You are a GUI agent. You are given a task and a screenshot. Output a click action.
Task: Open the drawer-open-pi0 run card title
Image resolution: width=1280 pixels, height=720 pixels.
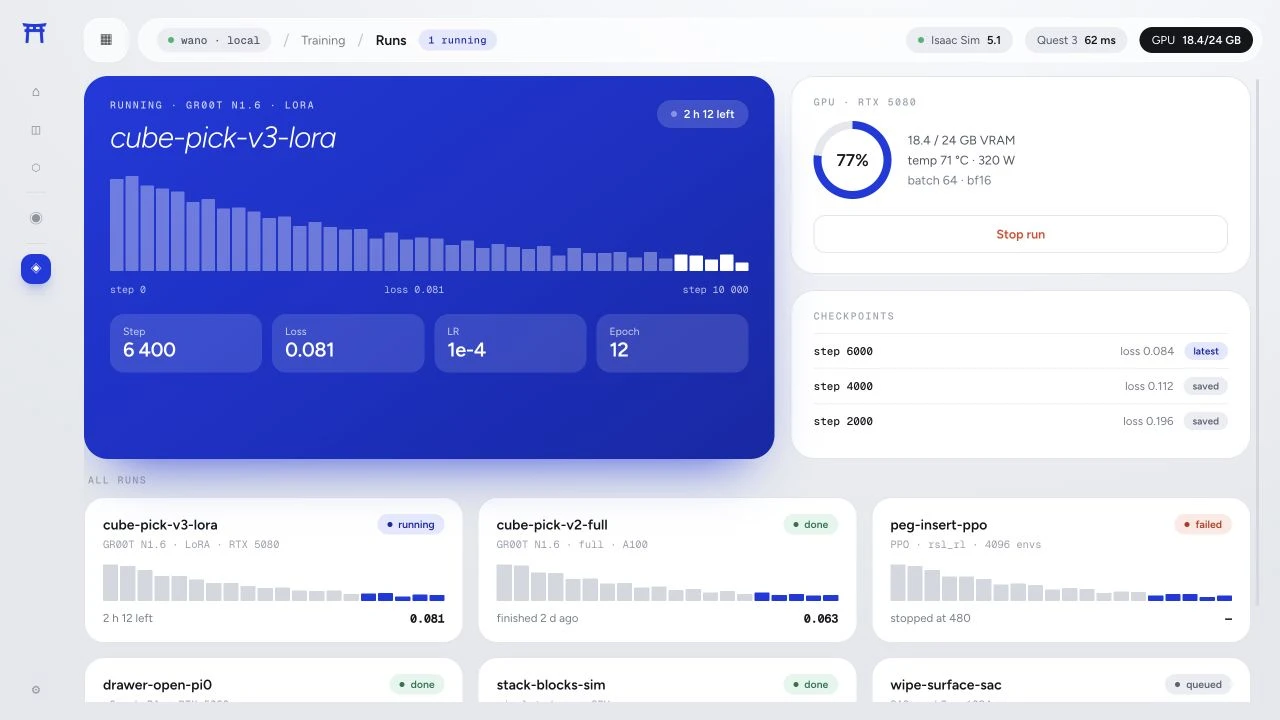(x=157, y=685)
